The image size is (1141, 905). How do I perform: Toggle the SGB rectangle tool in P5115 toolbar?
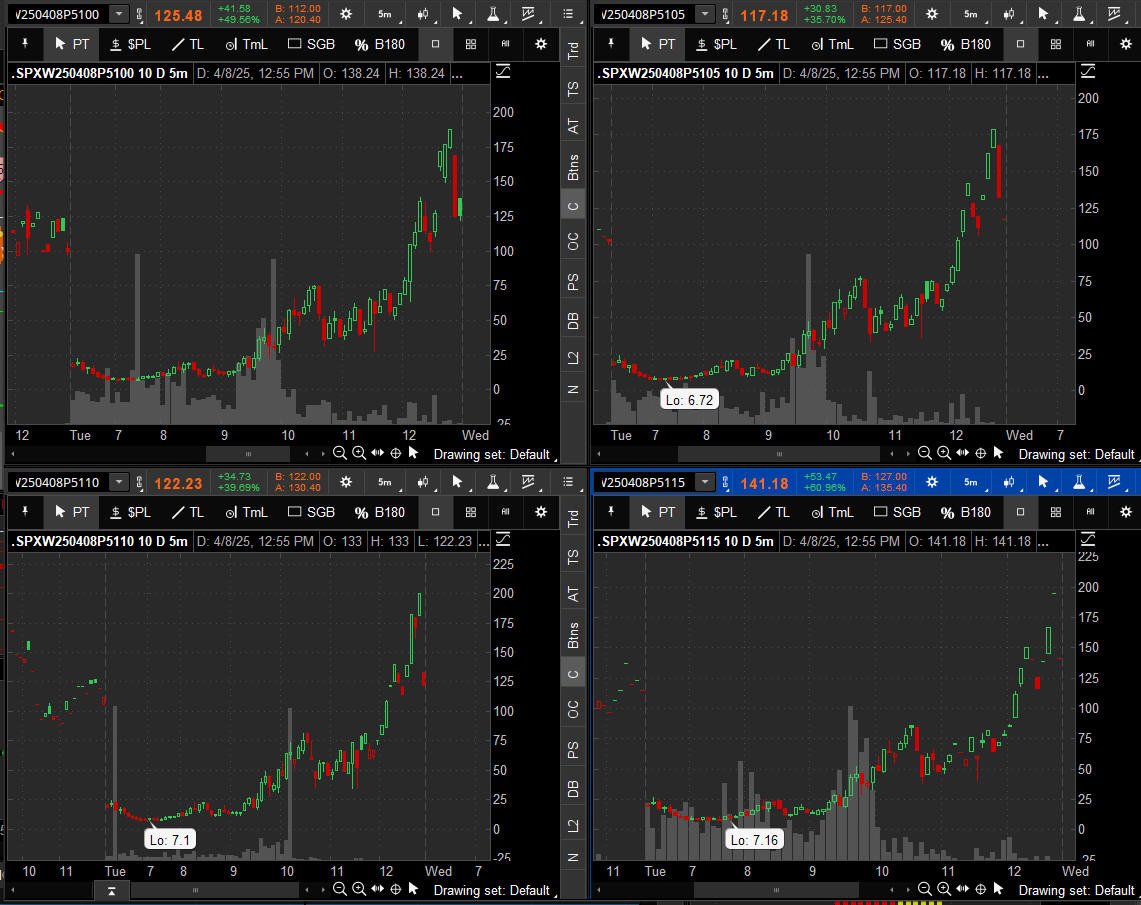[897, 512]
